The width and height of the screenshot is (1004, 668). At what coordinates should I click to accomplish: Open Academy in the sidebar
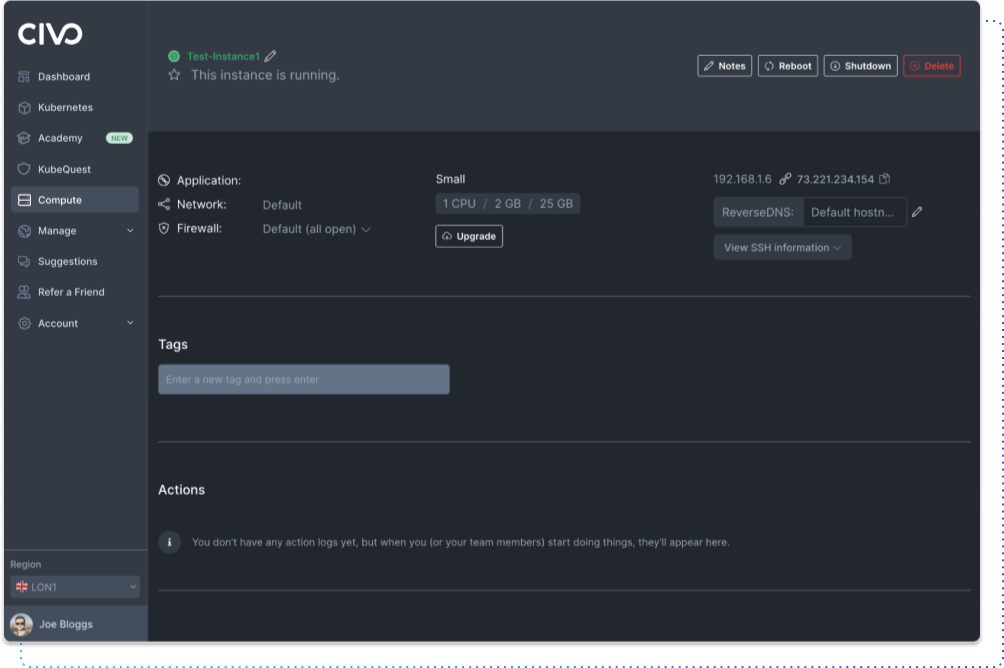60,138
